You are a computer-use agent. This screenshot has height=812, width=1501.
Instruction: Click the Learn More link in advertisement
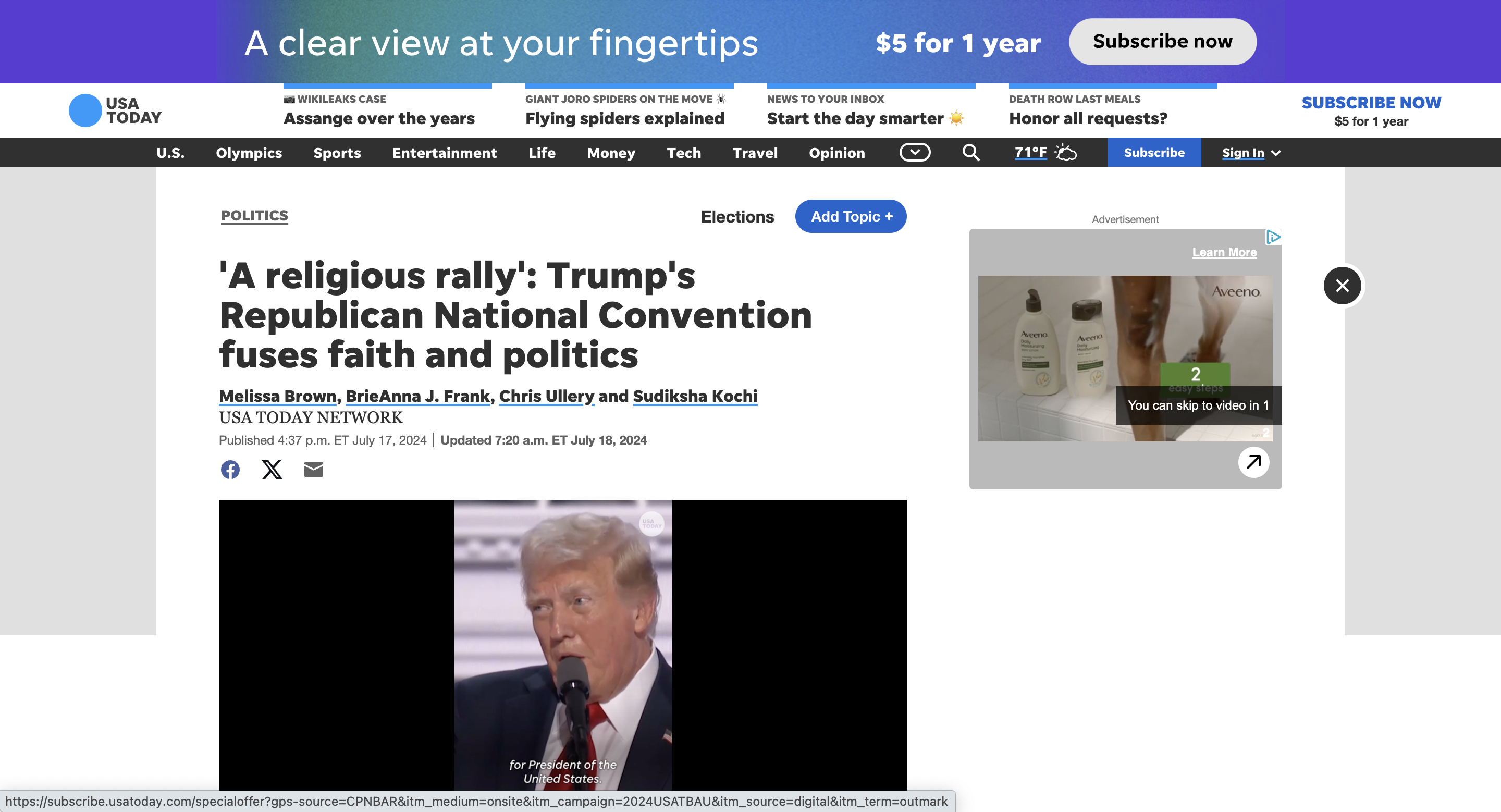(1224, 251)
